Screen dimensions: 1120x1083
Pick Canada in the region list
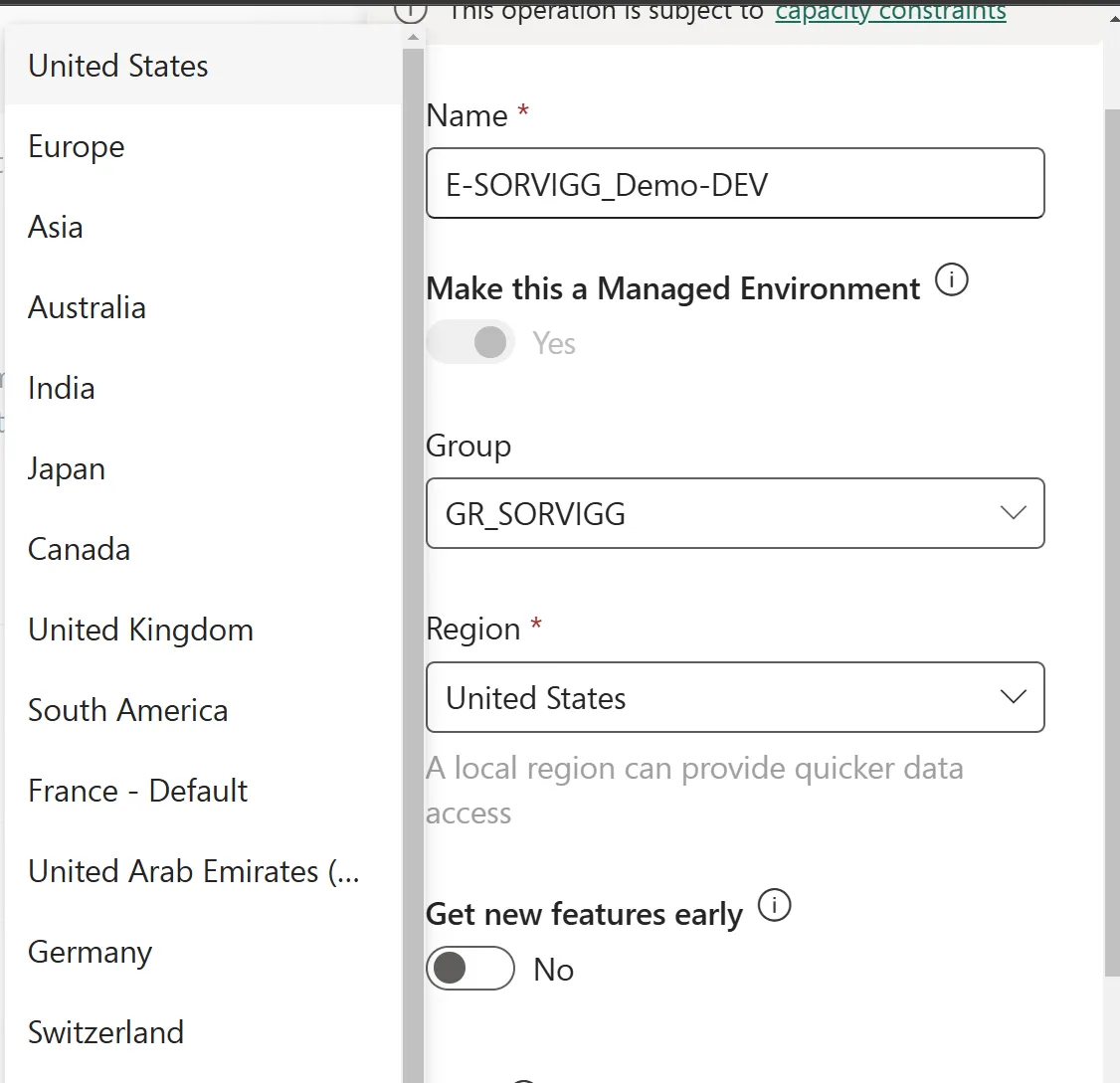click(203, 549)
